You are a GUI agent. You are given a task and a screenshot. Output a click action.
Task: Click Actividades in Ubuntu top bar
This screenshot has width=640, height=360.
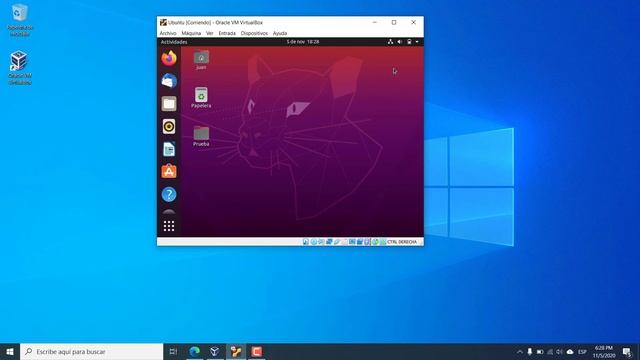[174, 42]
